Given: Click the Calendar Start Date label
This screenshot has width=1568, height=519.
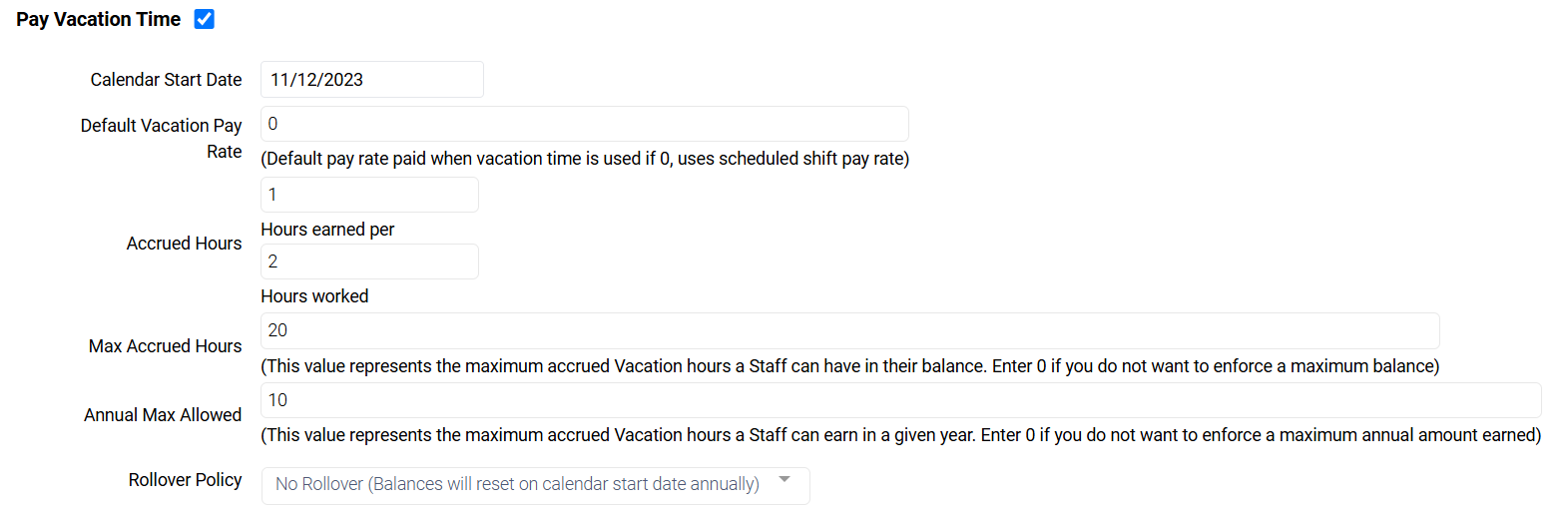Looking at the screenshot, I should pos(166,80).
